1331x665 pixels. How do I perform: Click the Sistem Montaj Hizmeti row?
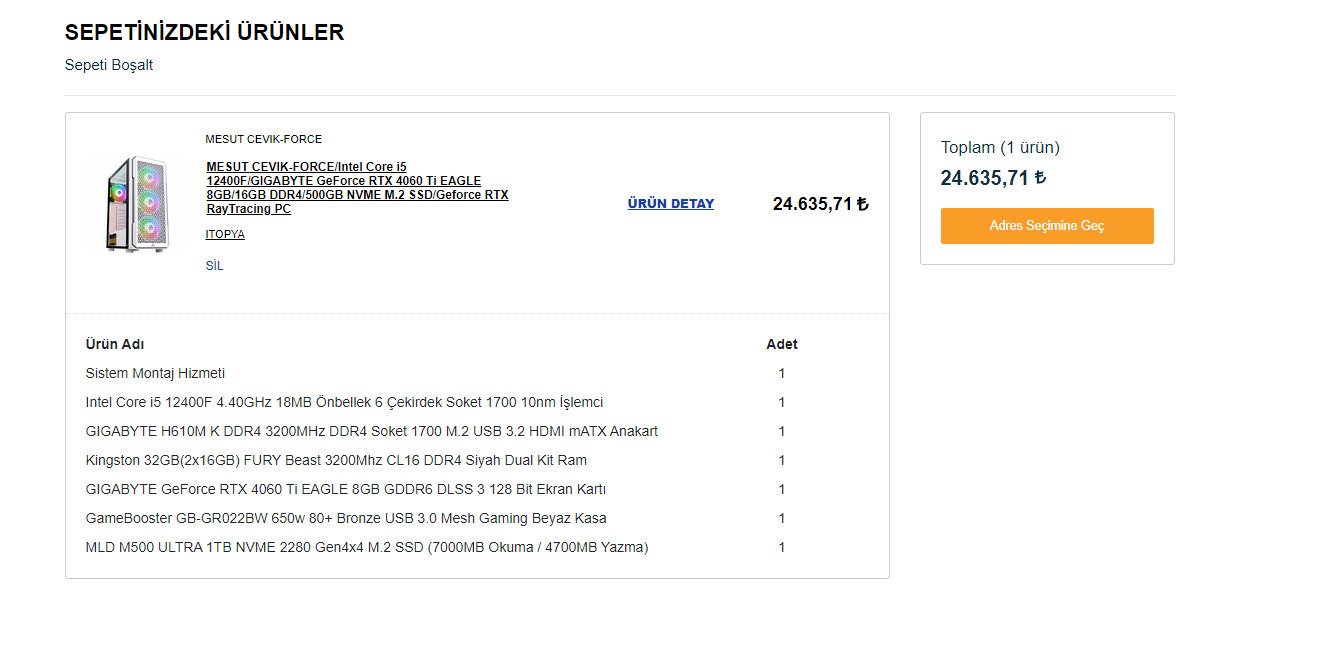pos(155,373)
